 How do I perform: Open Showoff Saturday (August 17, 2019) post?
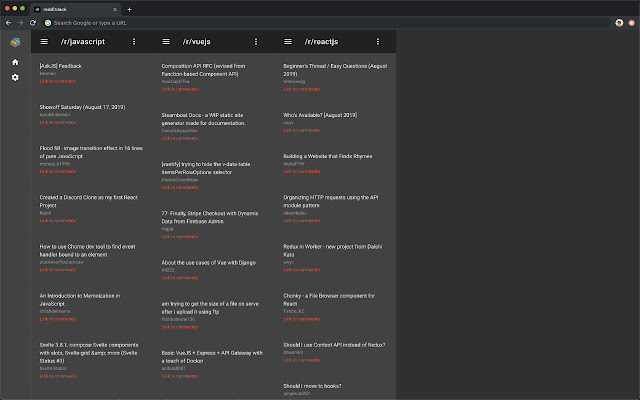pyautogui.click(x=82, y=107)
